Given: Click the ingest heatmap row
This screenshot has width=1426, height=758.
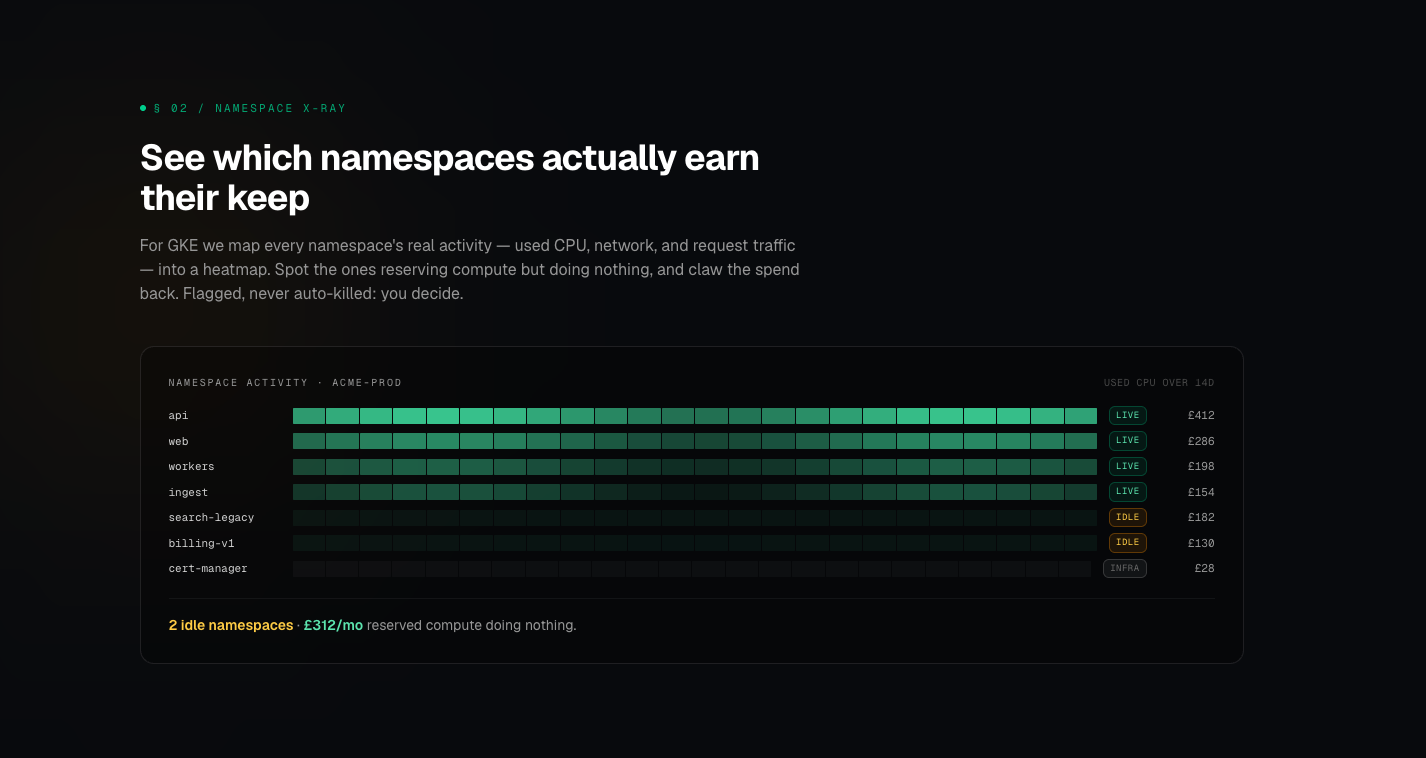Looking at the screenshot, I should point(695,492).
